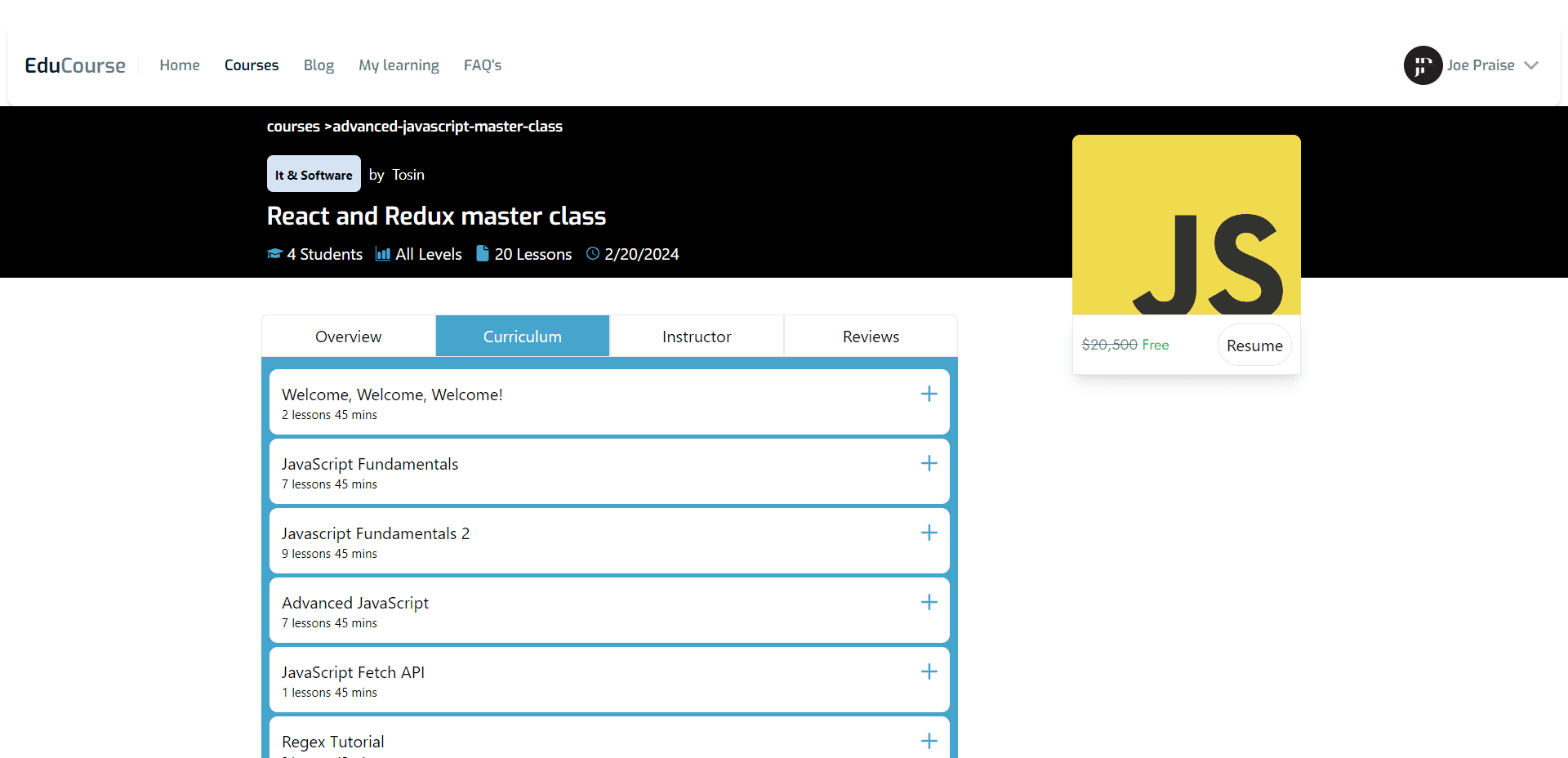Click the lessons document icon

483,254
